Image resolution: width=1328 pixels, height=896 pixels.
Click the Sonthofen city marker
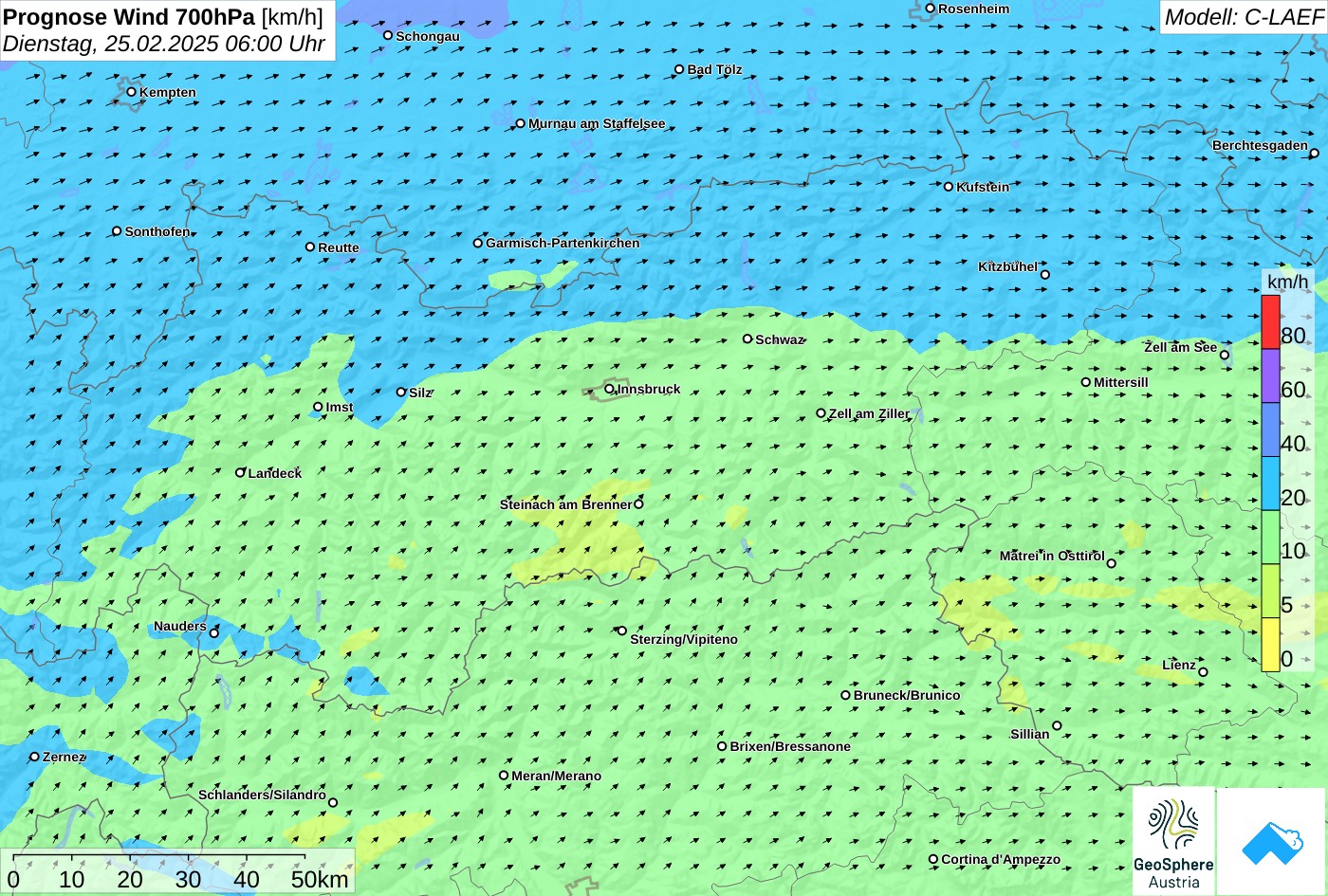pos(117,231)
